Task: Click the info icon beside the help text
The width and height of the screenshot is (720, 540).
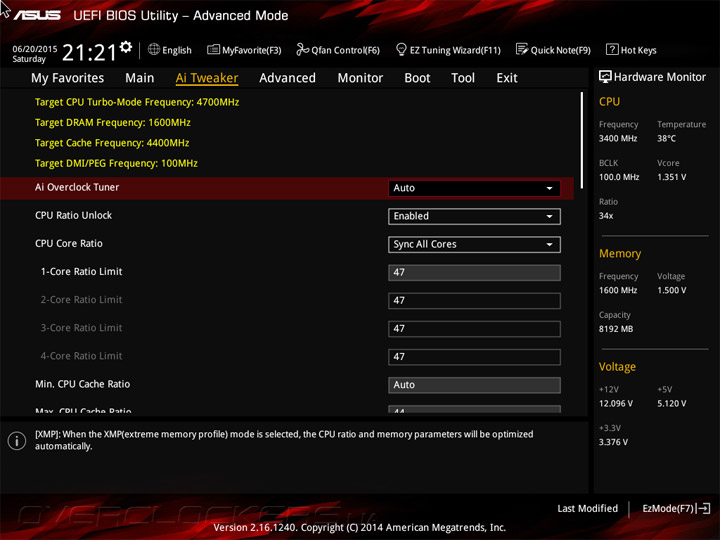Action: tap(17, 441)
